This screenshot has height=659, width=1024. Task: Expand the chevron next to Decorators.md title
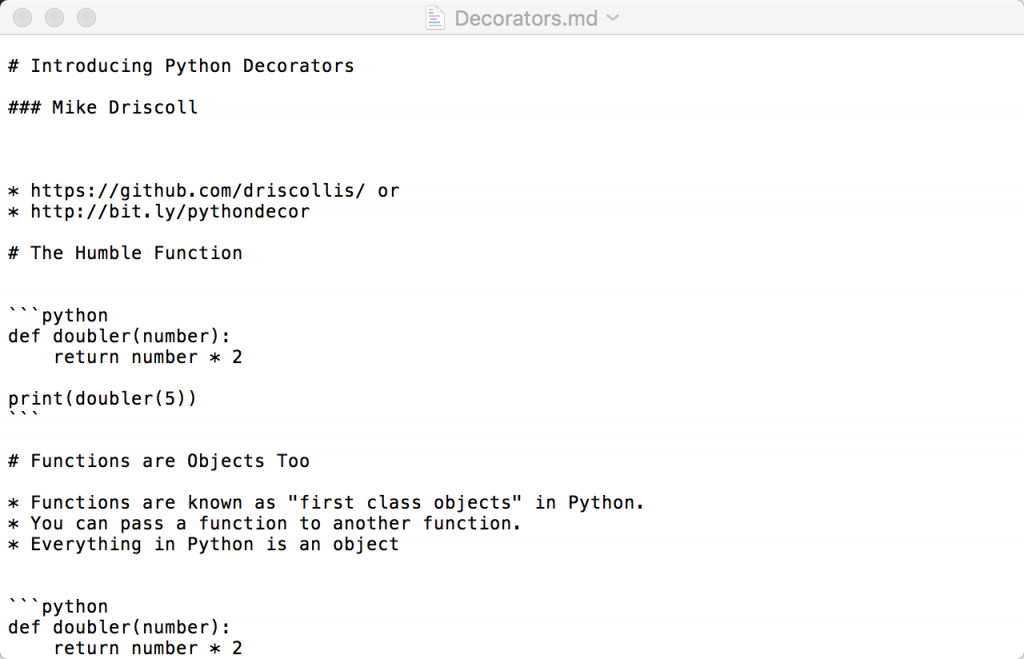tap(613, 18)
